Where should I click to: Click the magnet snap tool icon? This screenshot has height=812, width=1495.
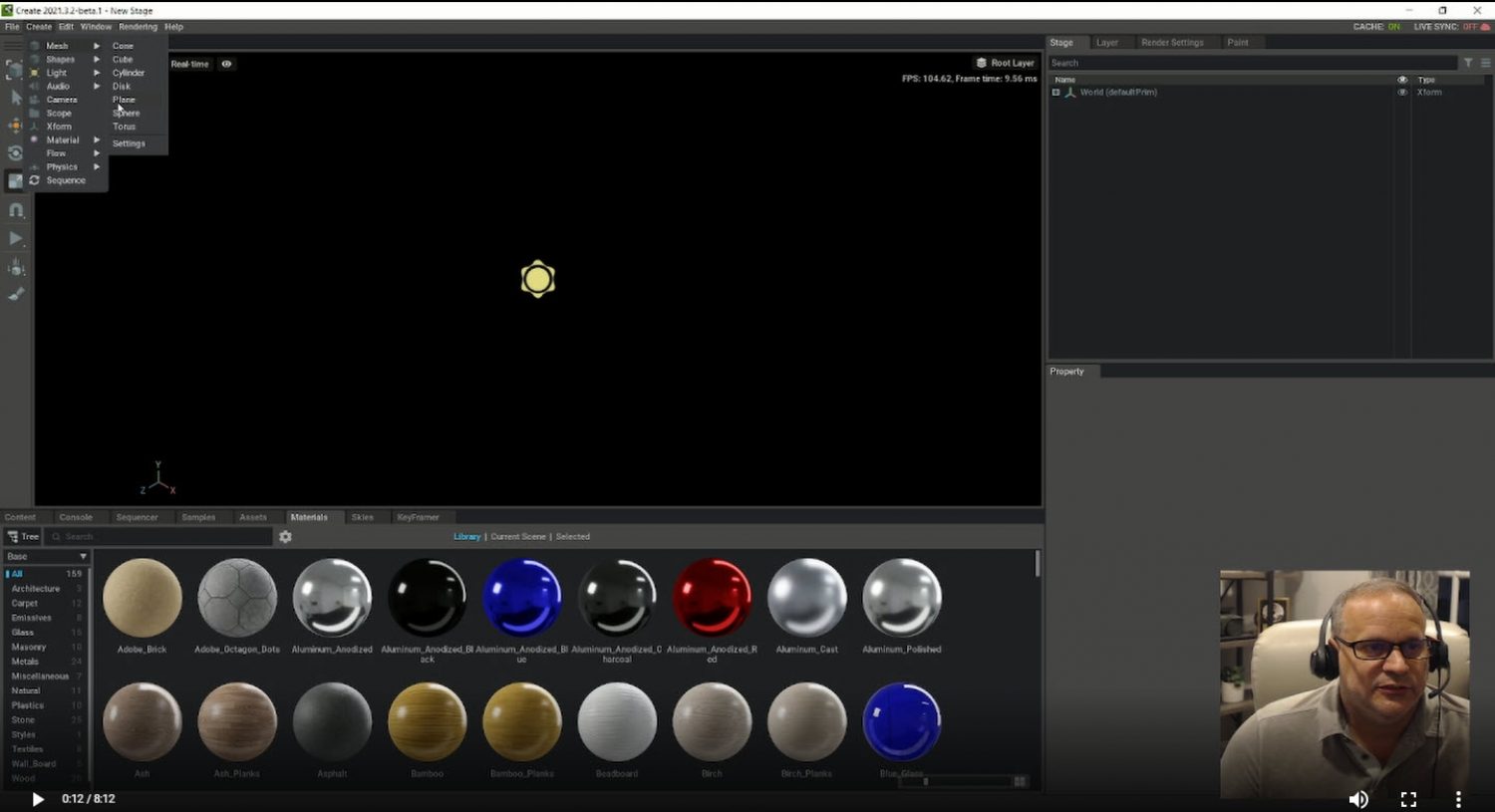point(16,210)
